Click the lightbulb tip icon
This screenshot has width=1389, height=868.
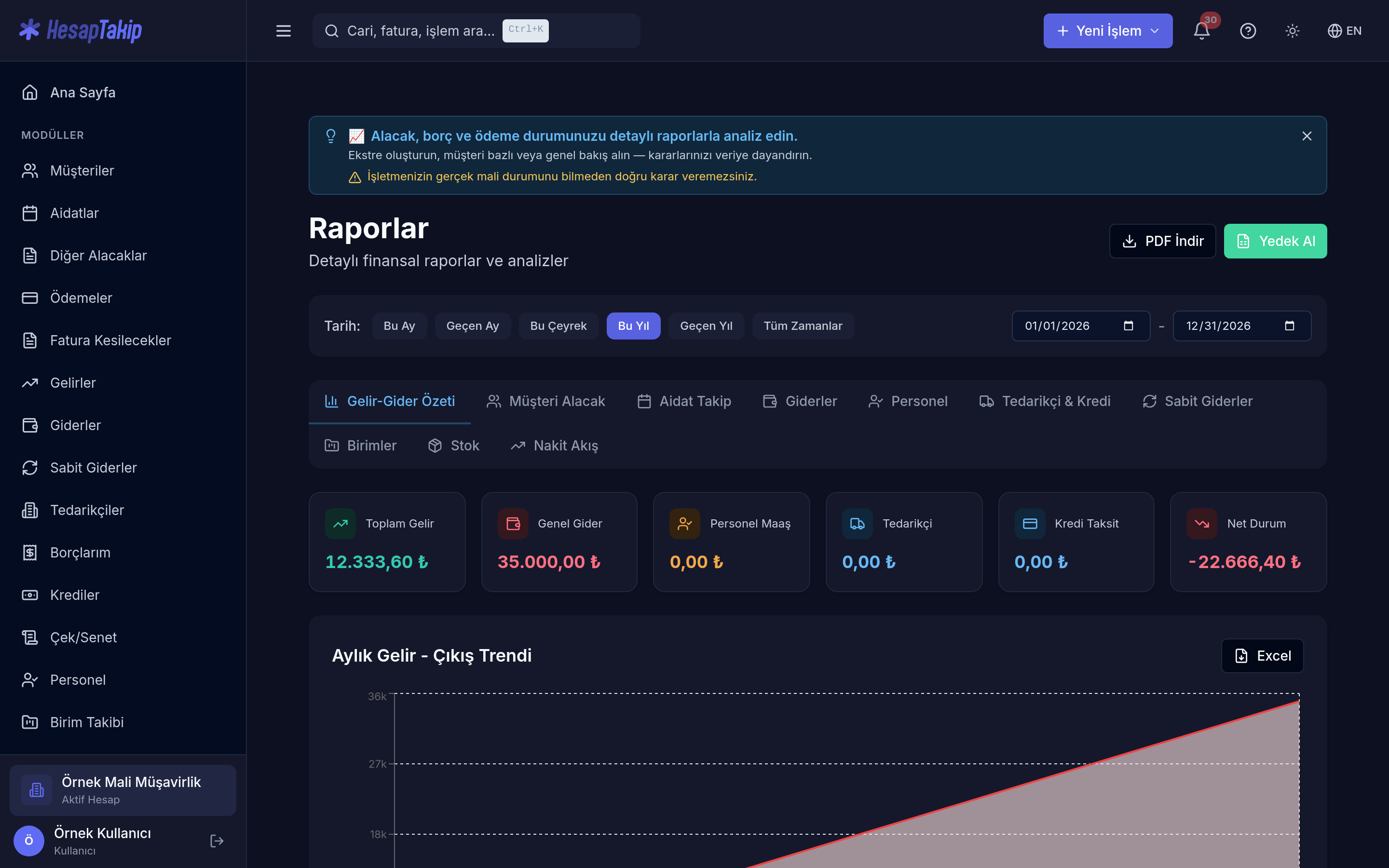[330, 136]
